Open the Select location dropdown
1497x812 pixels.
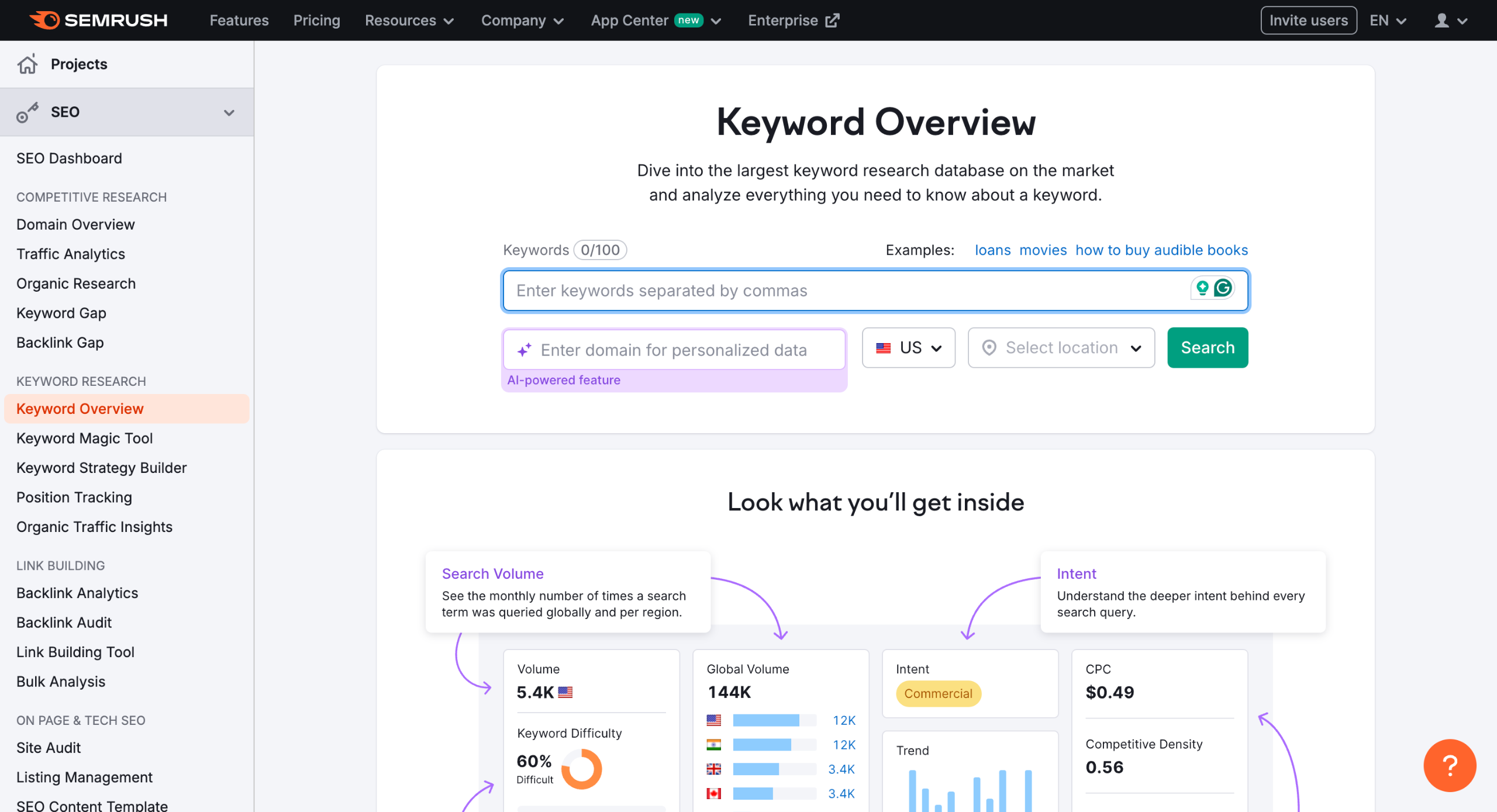(x=1061, y=348)
